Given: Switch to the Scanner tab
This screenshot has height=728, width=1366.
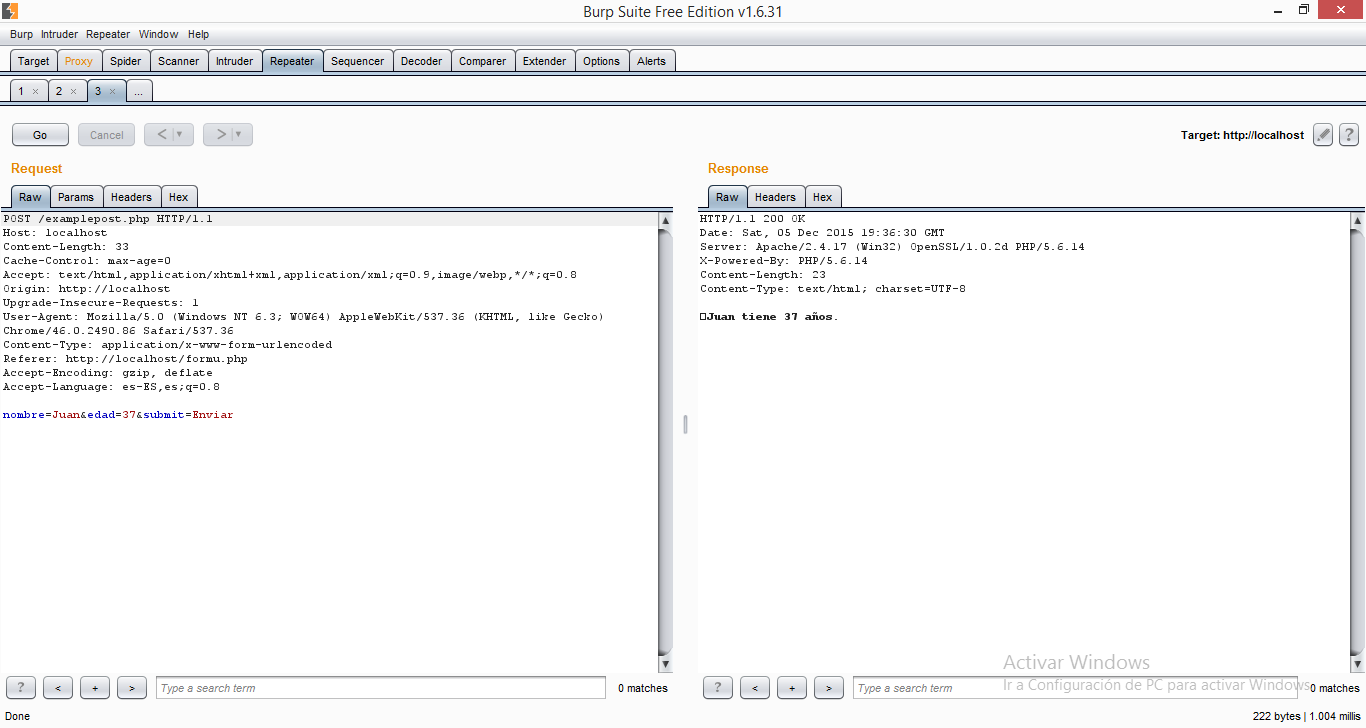Looking at the screenshot, I should (179, 61).
